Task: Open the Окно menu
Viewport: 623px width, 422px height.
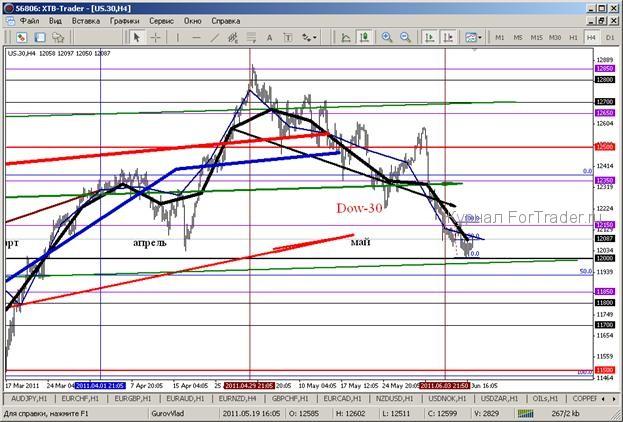Action: click(193, 21)
